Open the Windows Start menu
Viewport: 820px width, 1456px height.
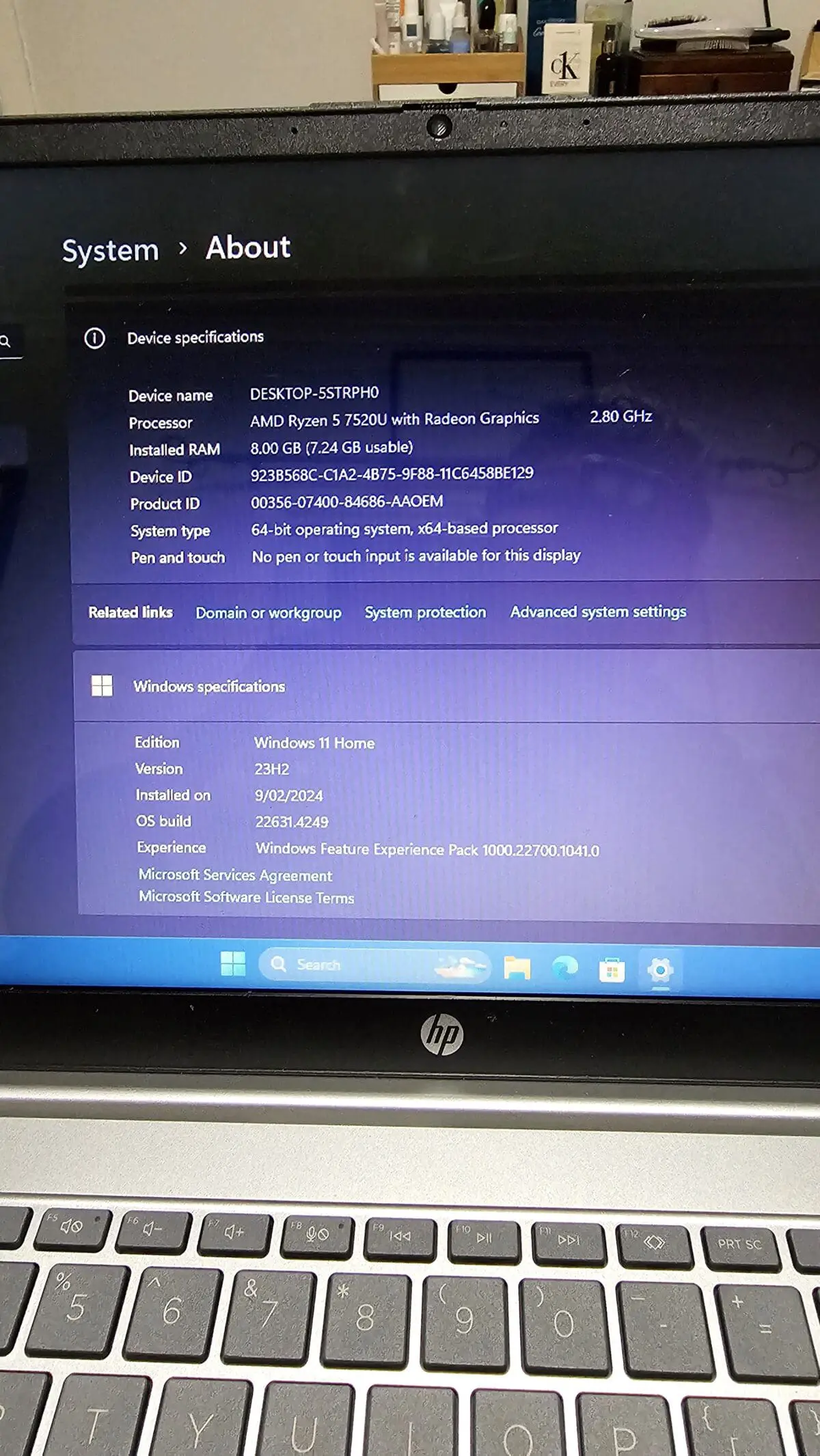(233, 964)
